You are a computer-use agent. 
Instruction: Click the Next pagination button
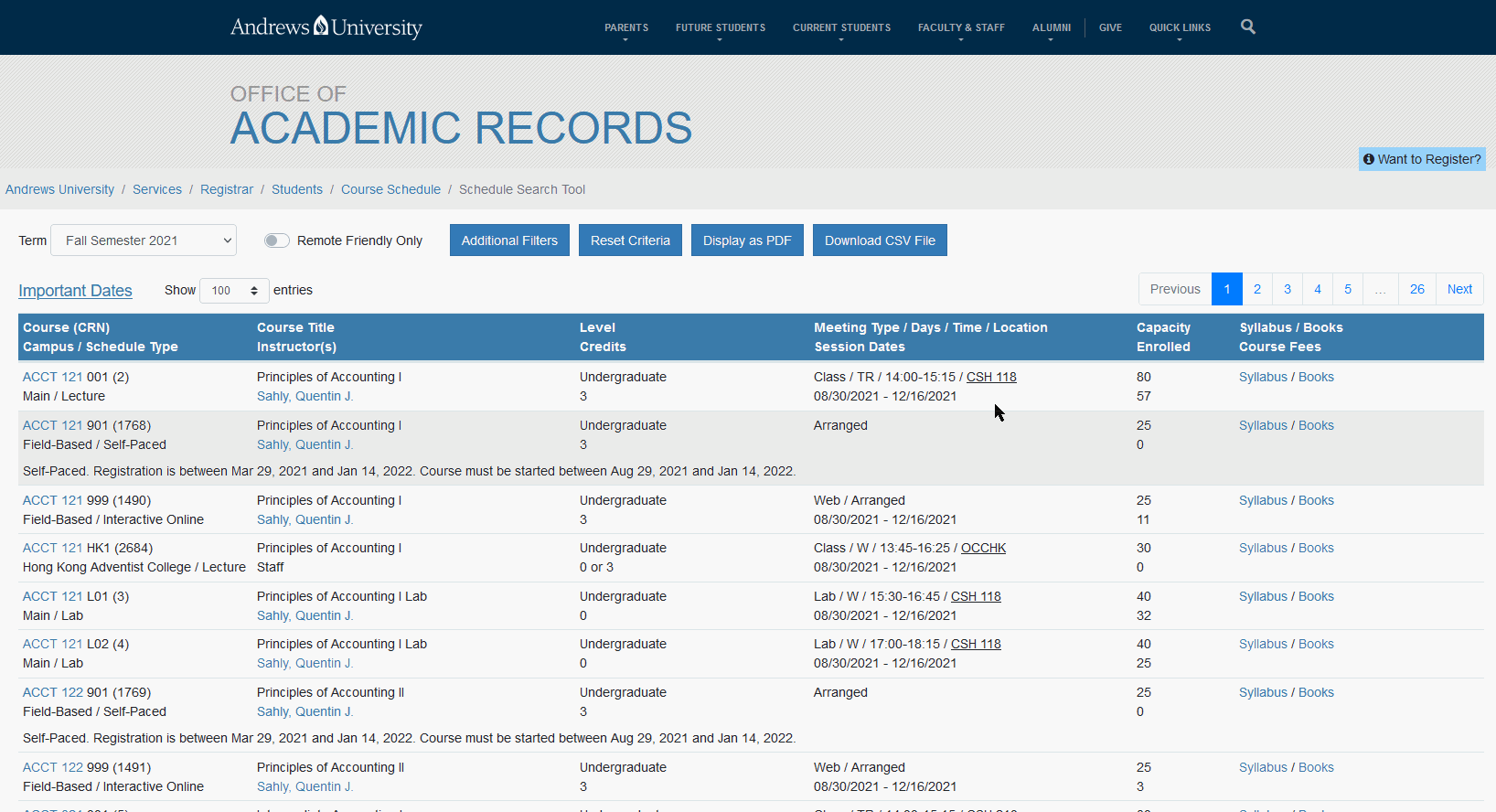point(1459,289)
